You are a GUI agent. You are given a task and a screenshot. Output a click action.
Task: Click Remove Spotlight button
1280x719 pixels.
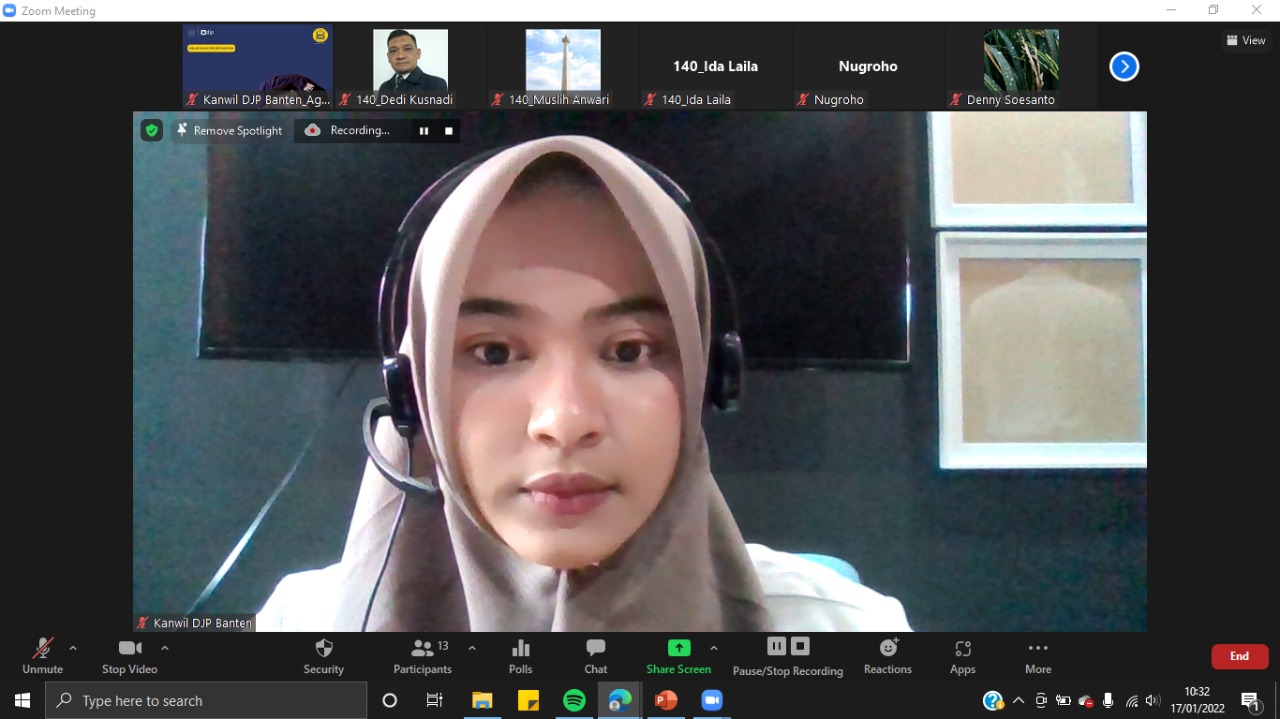(229, 131)
